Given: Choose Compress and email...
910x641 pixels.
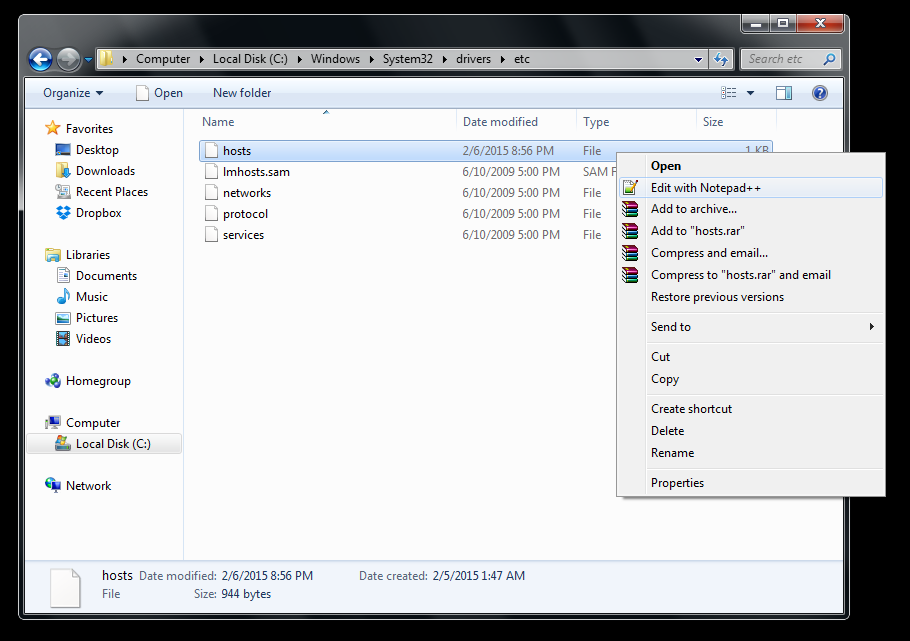Looking at the screenshot, I should (750, 253).
